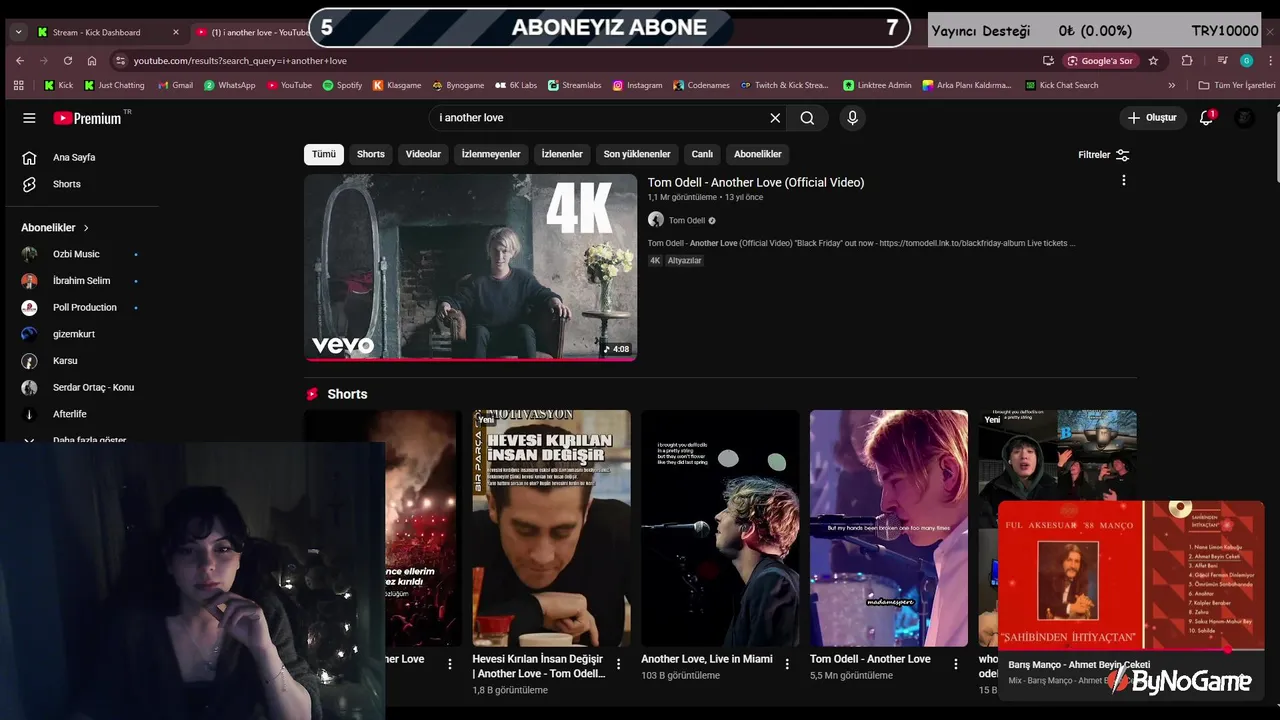The width and height of the screenshot is (1280, 720).
Task: Select the Shorts filter chip
Action: point(371,154)
